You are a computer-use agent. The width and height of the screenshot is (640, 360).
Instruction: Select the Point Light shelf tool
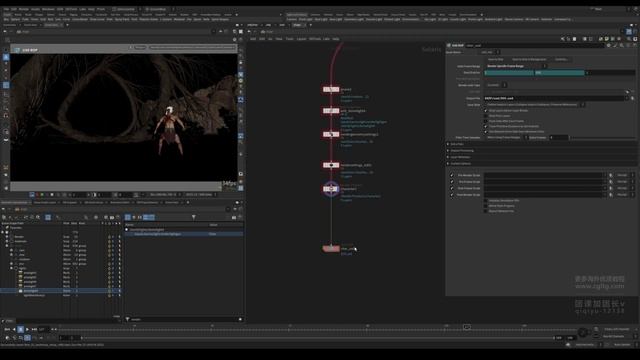coord(305,19)
